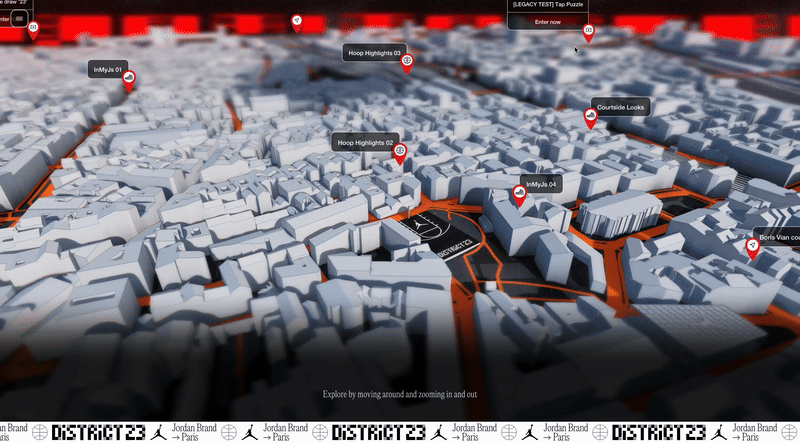Click the Boris Vian court navigation pin

coord(753,248)
